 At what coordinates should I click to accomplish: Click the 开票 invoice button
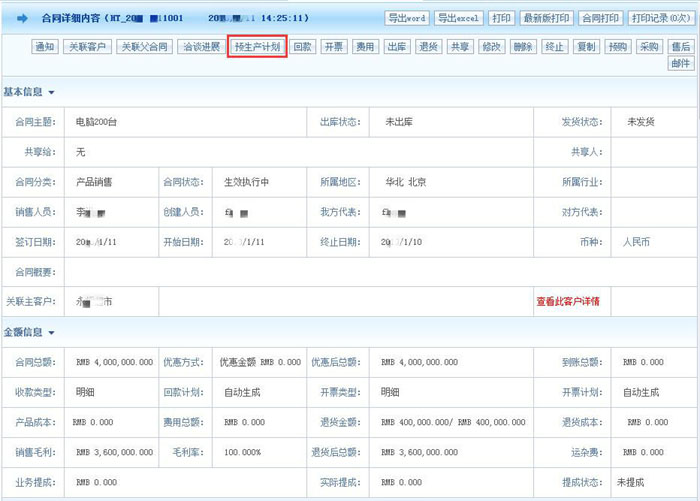(335, 47)
